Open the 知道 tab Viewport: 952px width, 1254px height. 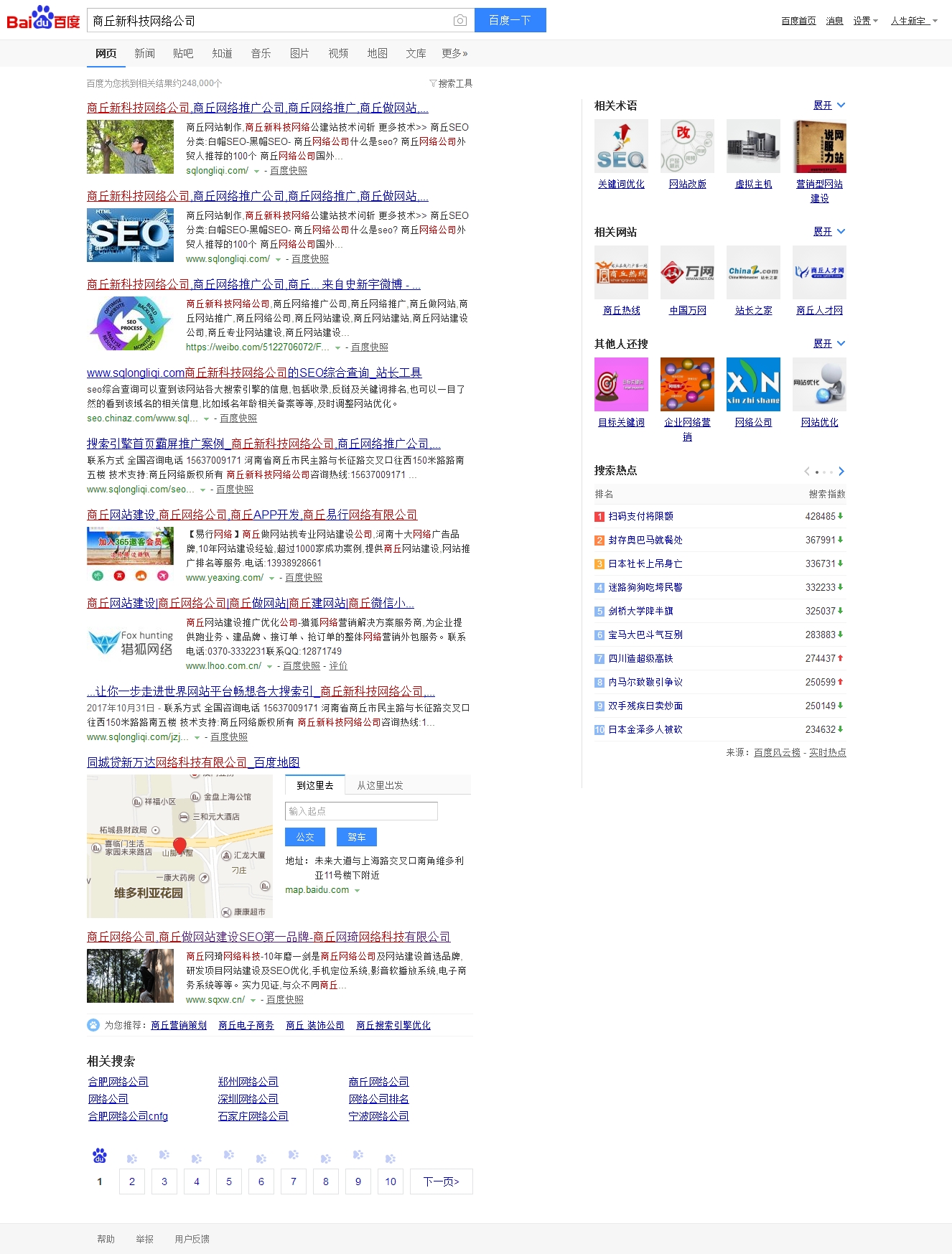[x=222, y=53]
